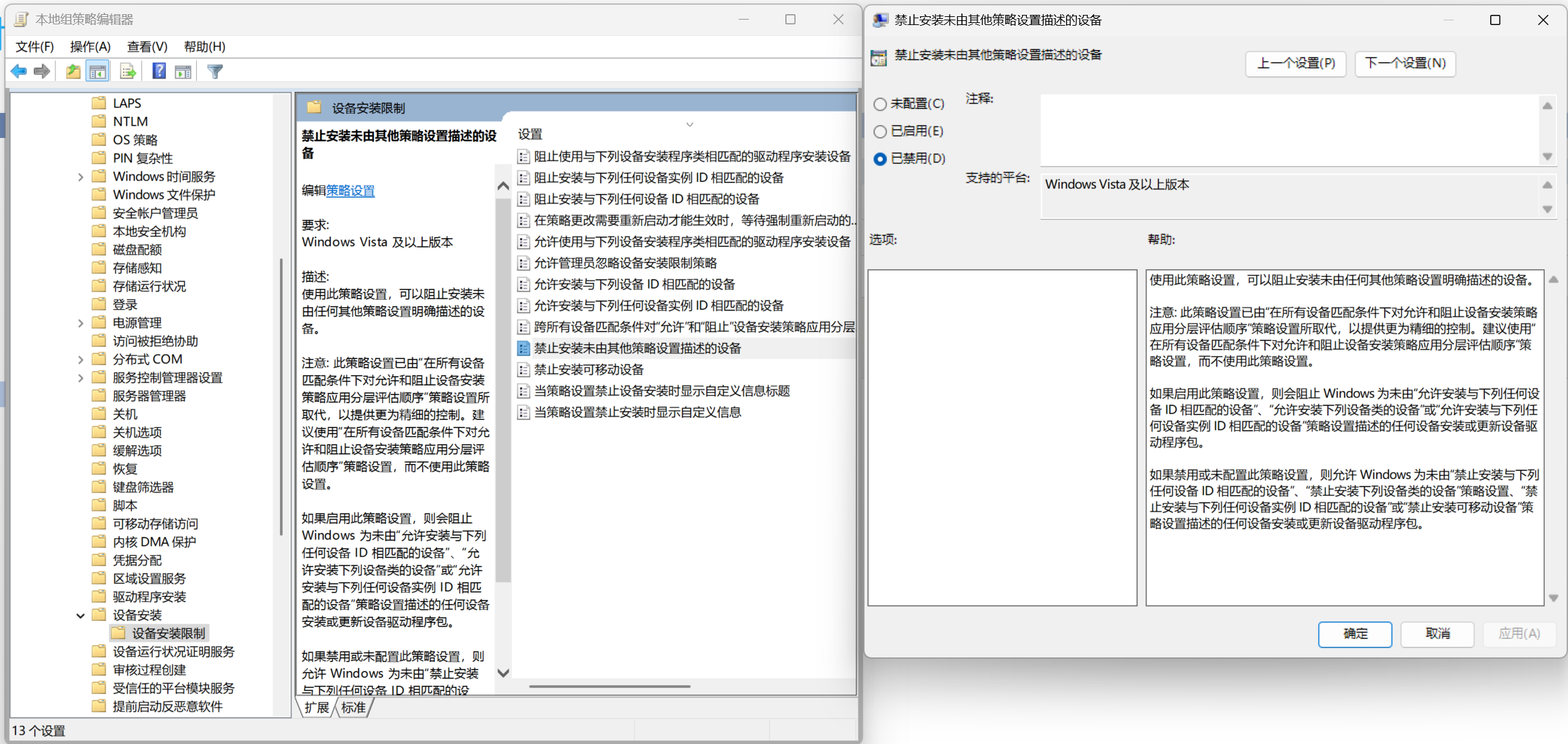Select the 未配置(C) radio button
The width and height of the screenshot is (1568, 744).
click(880, 104)
